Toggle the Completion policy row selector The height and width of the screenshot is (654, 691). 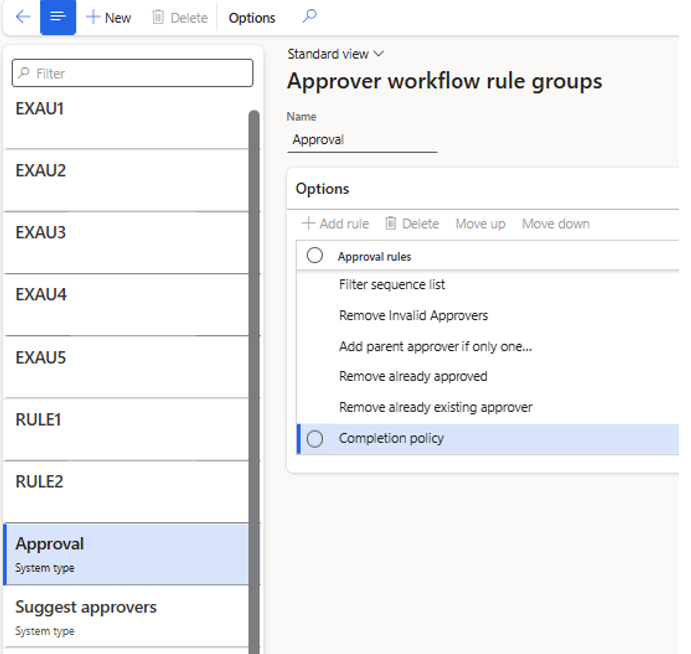point(315,439)
